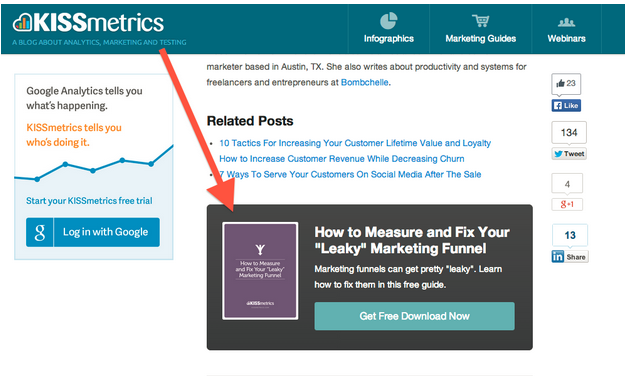Open the Bombchelle link
This screenshot has height=389, width=628.
point(364,83)
